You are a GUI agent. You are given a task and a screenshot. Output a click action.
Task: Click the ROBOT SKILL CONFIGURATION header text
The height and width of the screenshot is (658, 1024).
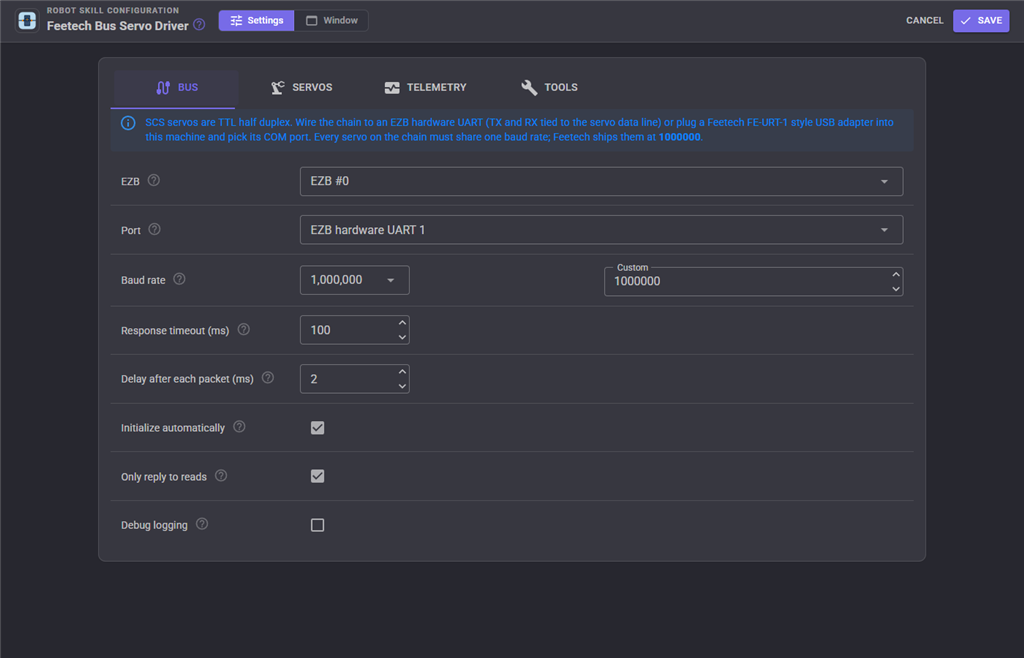(112, 10)
